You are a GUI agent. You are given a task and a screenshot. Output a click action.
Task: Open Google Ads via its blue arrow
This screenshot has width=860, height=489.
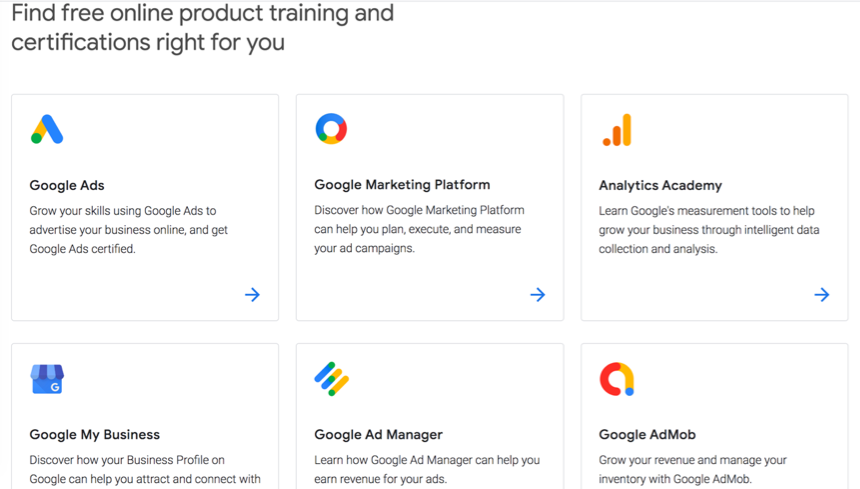click(x=252, y=295)
